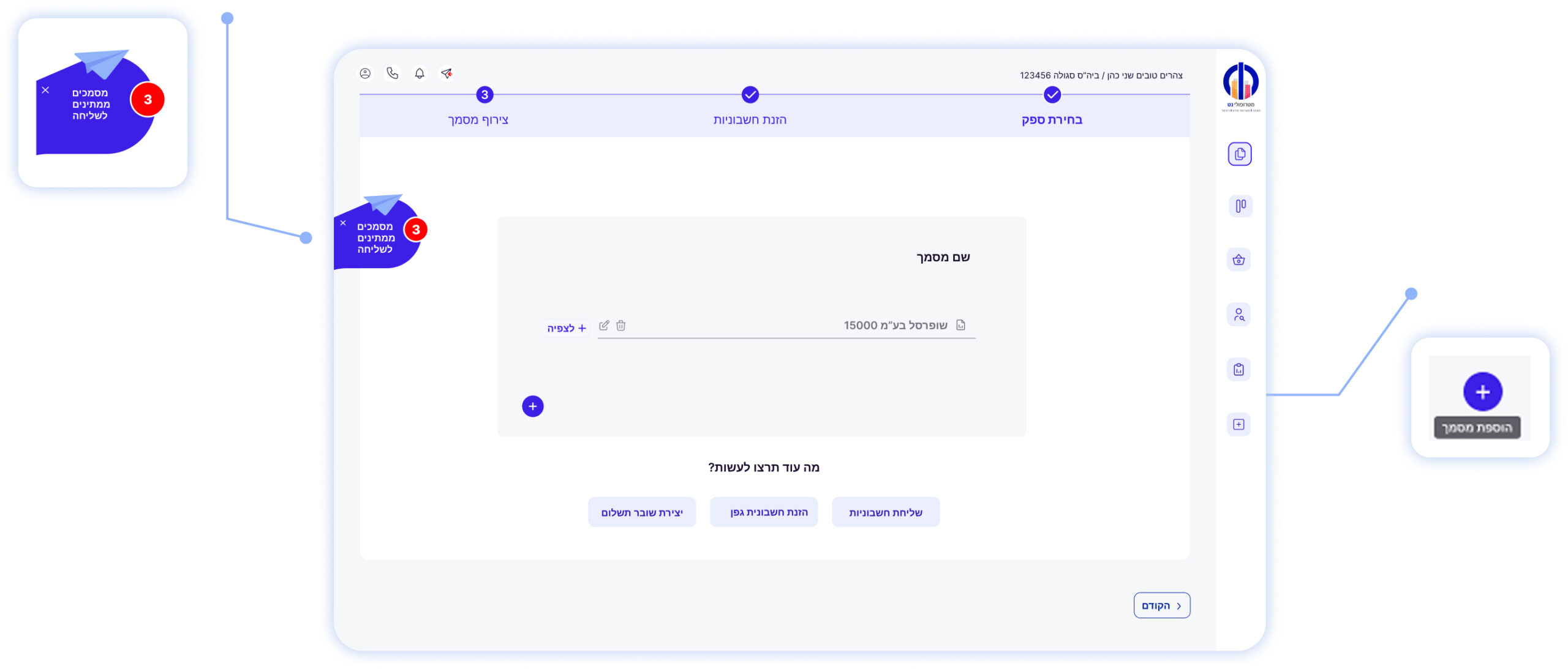This screenshot has width=1568, height=669.
Task: Click the notification bell icon
Action: [420, 73]
